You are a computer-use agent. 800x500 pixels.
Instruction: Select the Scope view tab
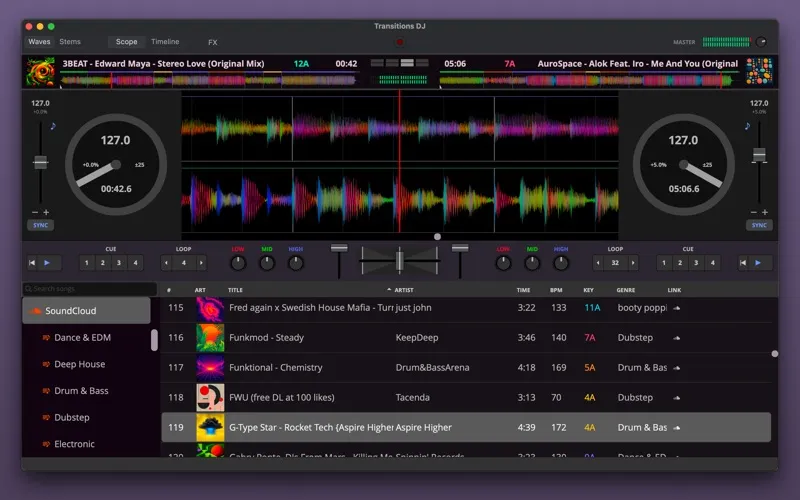coord(126,42)
